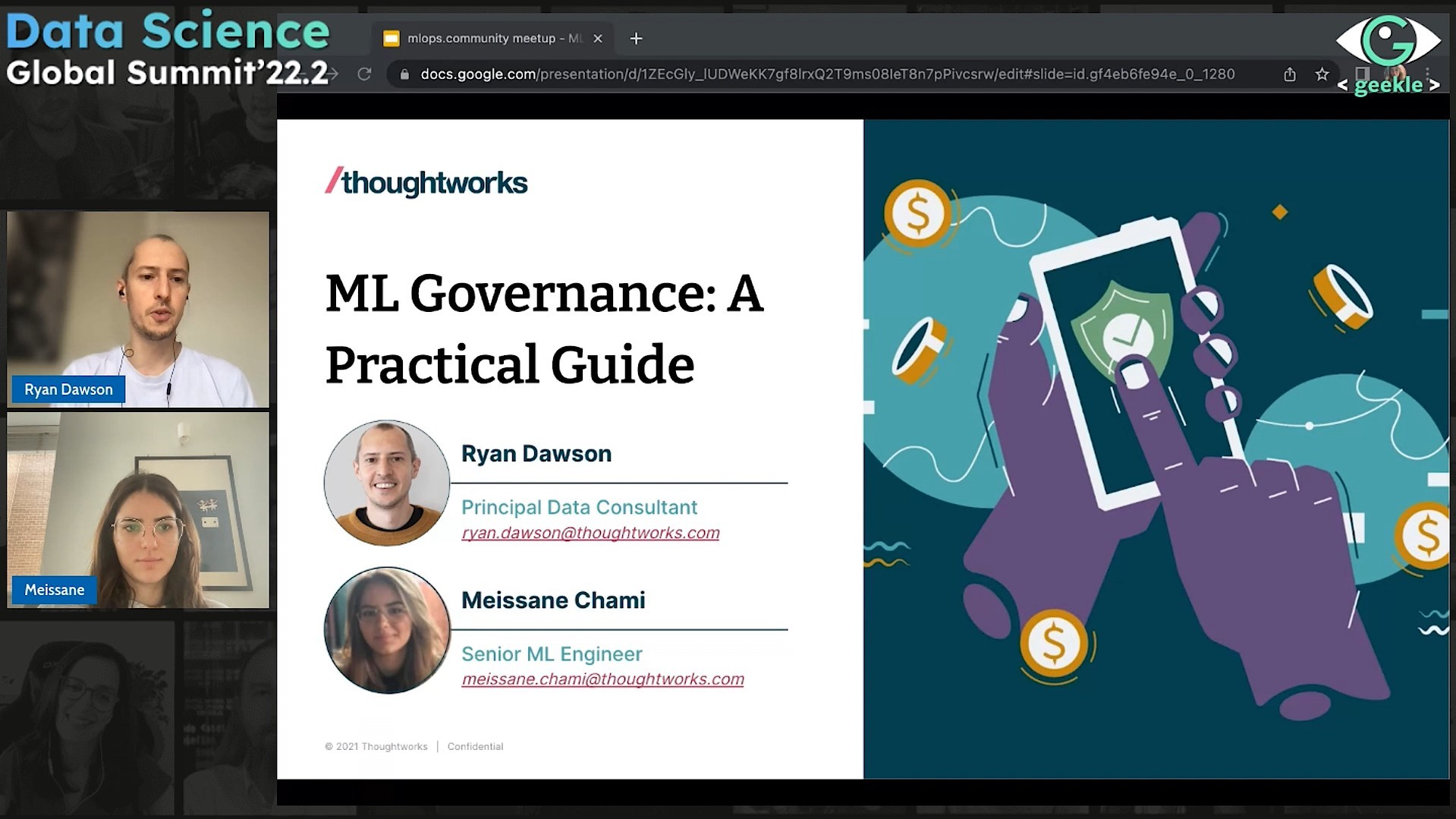1456x819 pixels.
Task: Click Meissane's webcam video tile
Action: (138, 510)
